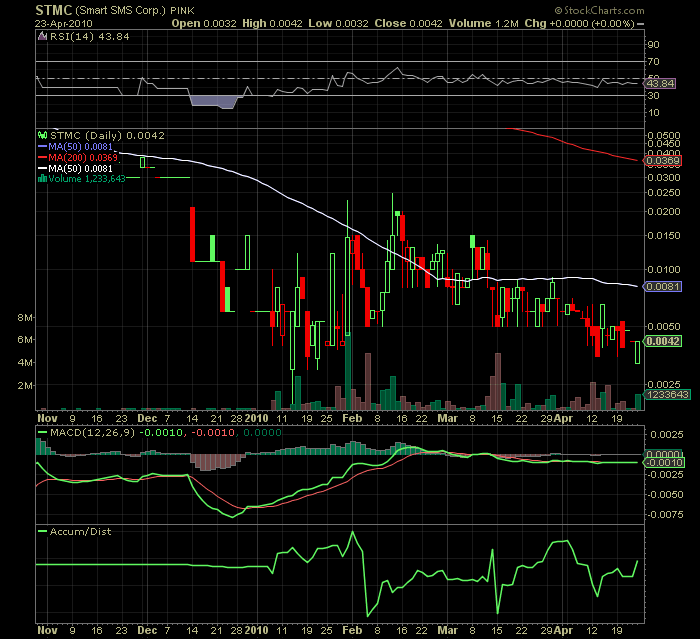The width and height of the screenshot is (700, 639).
Task: Click the candlestick icon beside STMC (Daily)
Action: pyautogui.click(x=42, y=134)
